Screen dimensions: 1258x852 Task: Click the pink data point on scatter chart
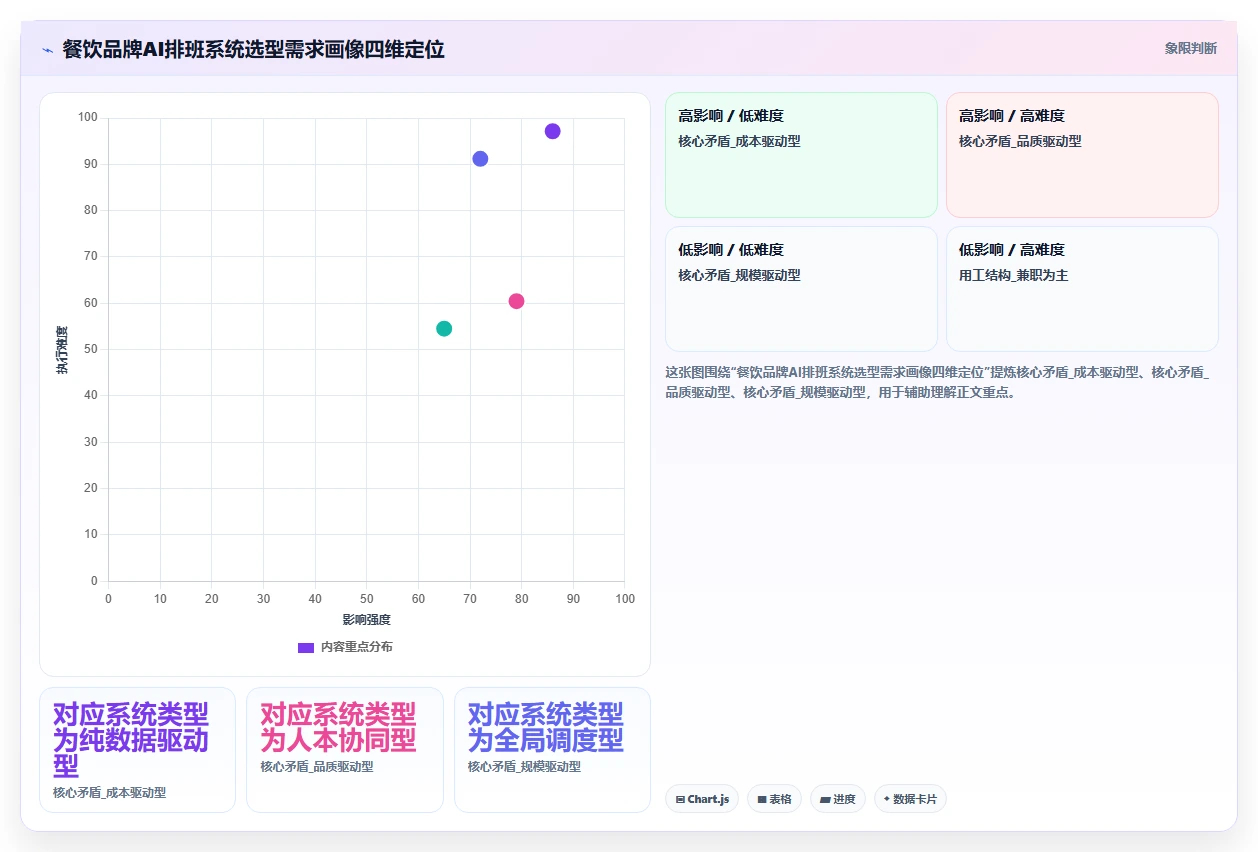pos(516,301)
